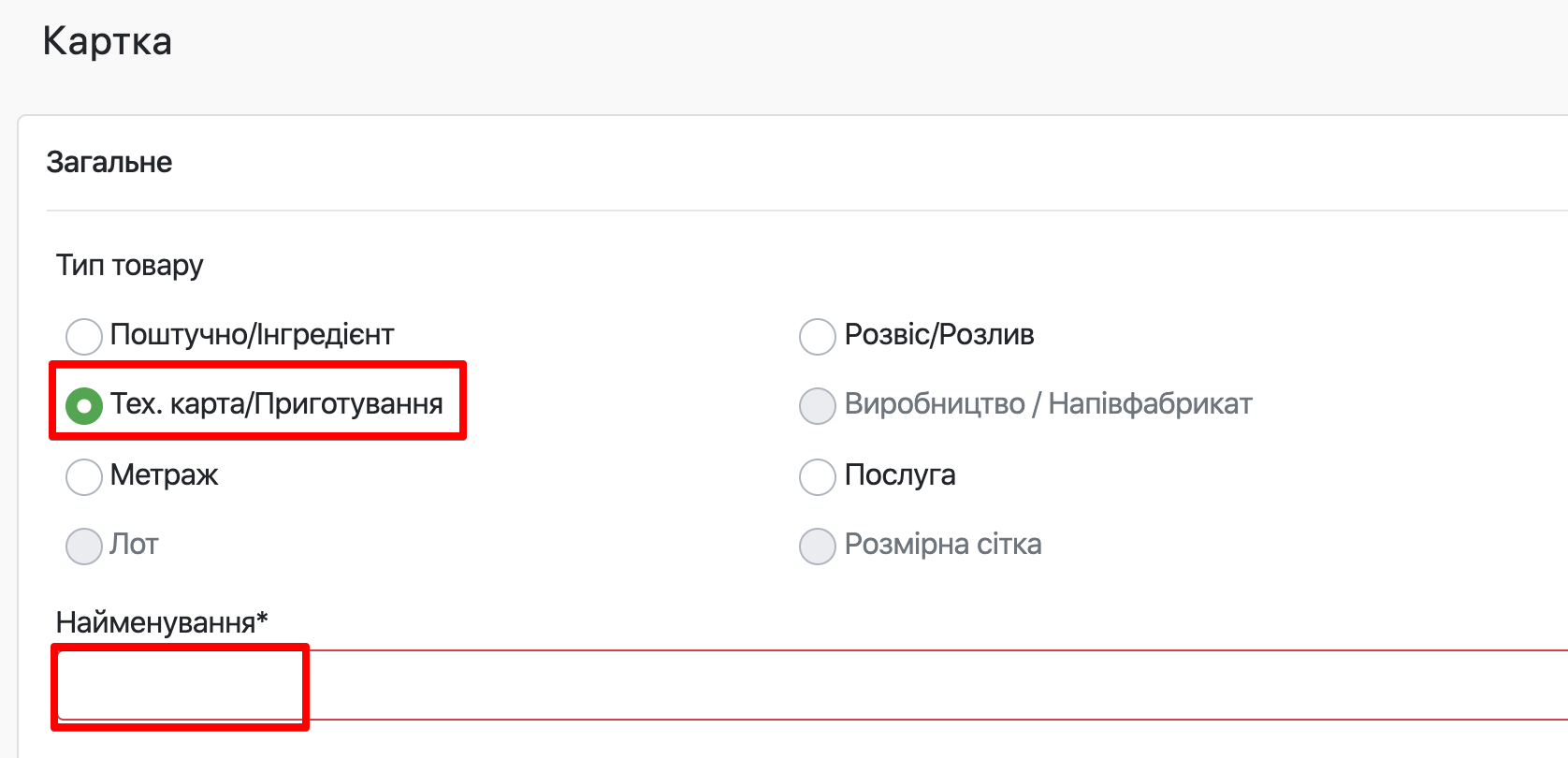Screen dimensions: 1568x758
Task: Click the Найменування* field label
Action: (162, 622)
